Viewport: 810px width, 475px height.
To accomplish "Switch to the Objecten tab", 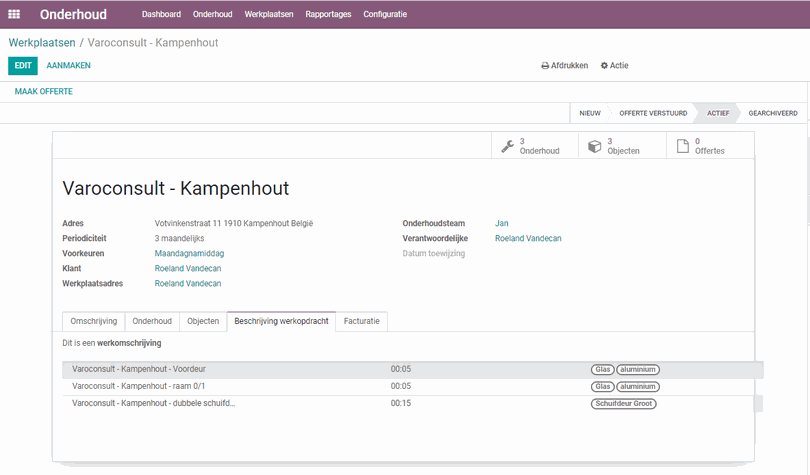I will 203,321.
